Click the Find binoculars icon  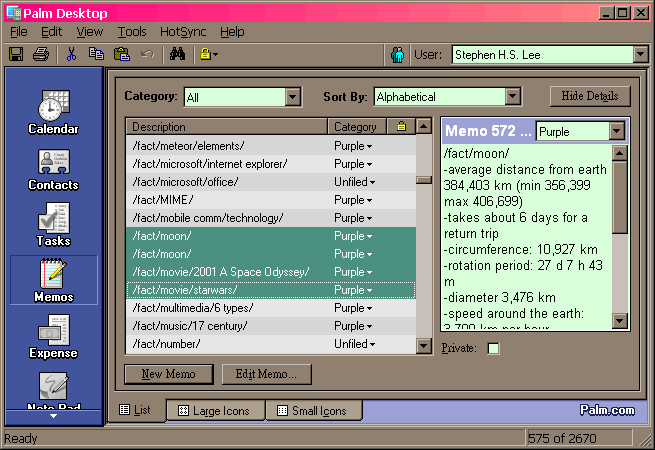click(x=177, y=54)
